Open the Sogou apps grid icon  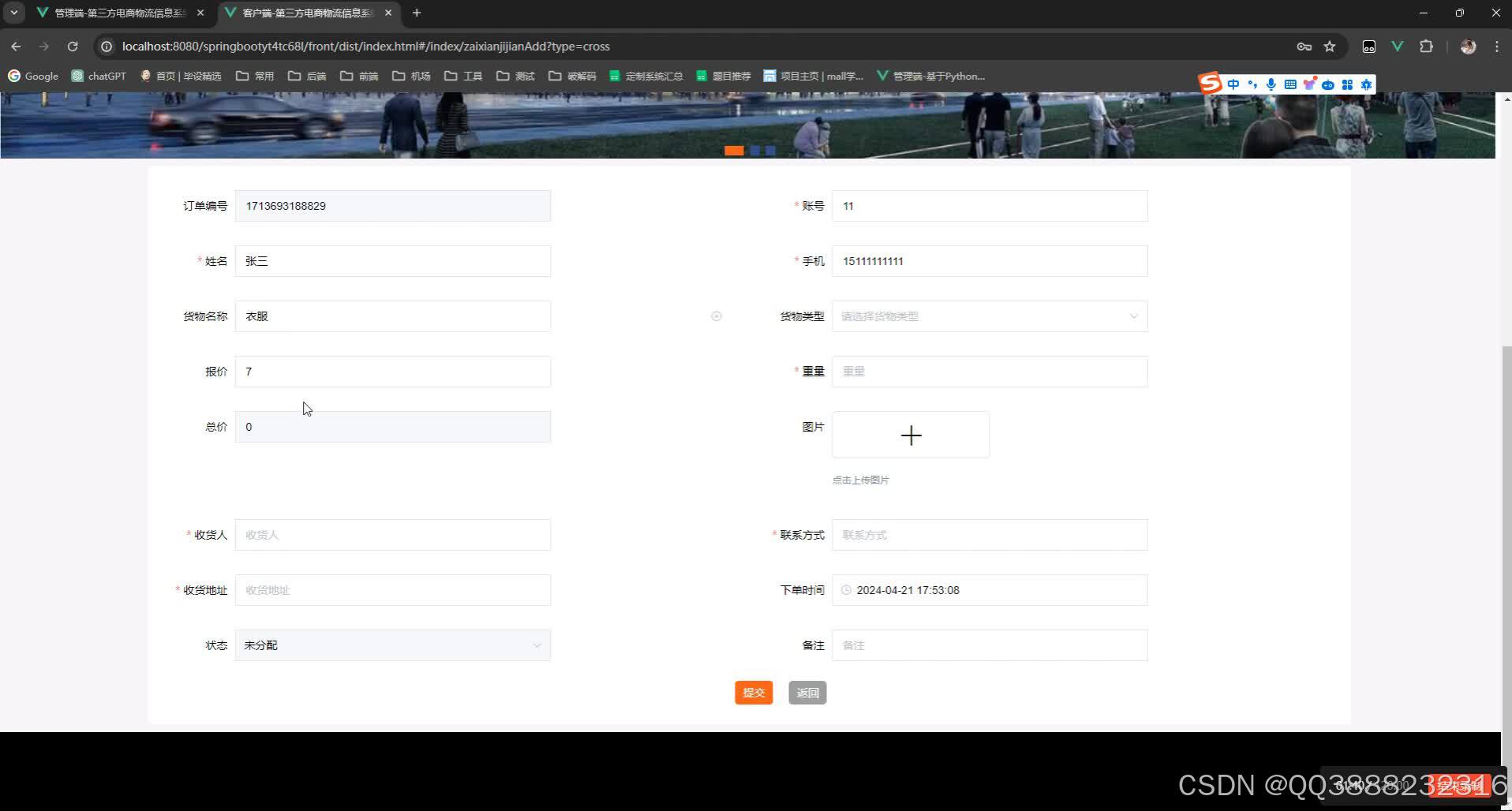(1348, 84)
